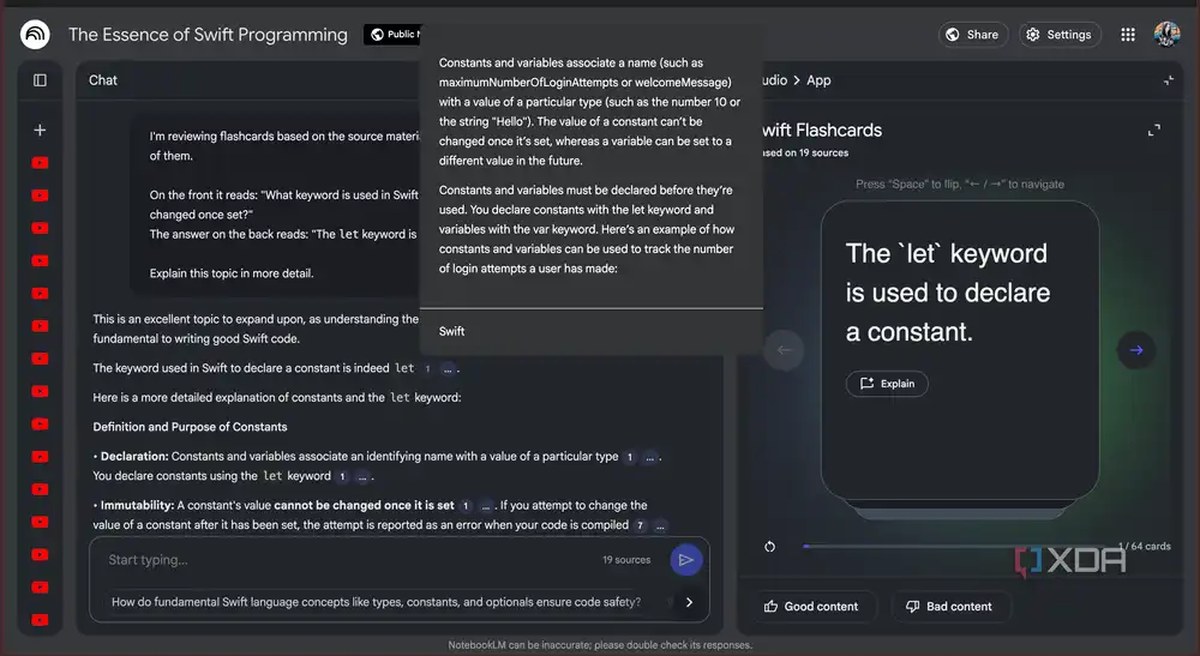1200x656 pixels.
Task: Go to Studio in the breadcrumb
Action: pyautogui.click(x=773, y=80)
